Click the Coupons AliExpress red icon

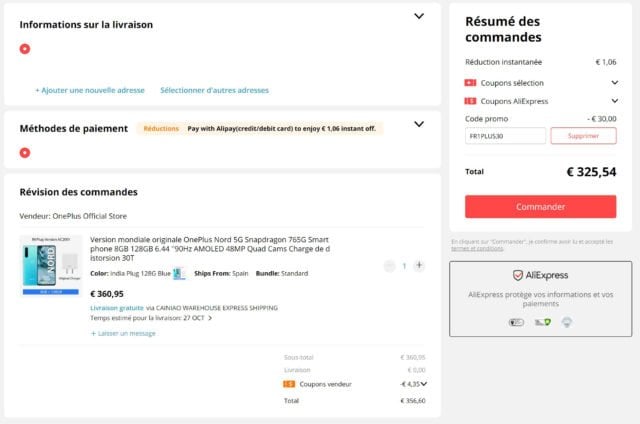[471, 101]
